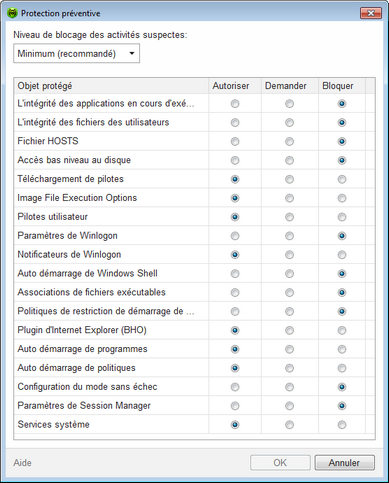Set Téléchargement de pilotes to Bloquer
Image resolution: width=389 pixels, height=483 pixels.
[x=342, y=179]
